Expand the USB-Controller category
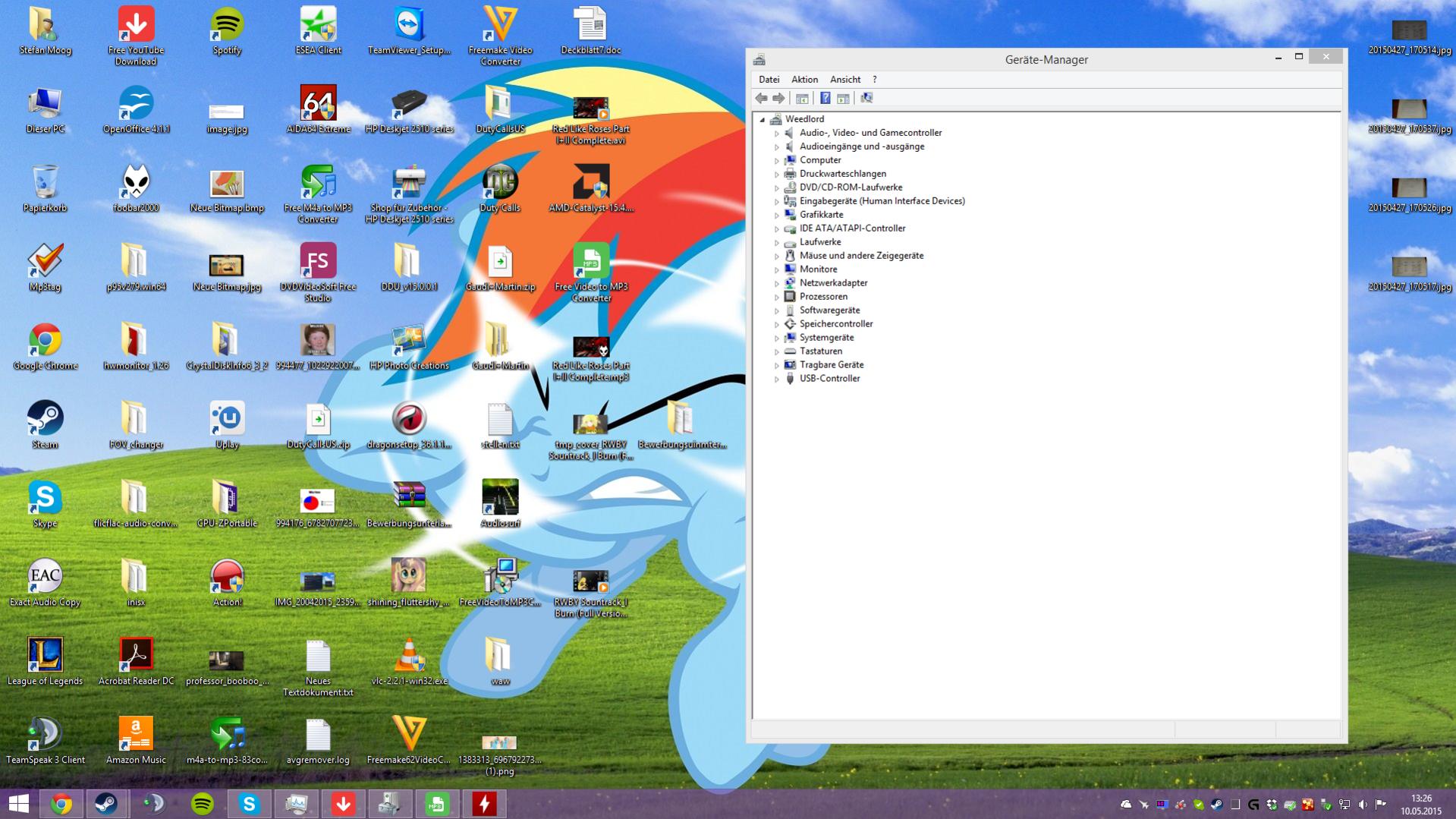The height and width of the screenshot is (819, 1456). point(776,380)
